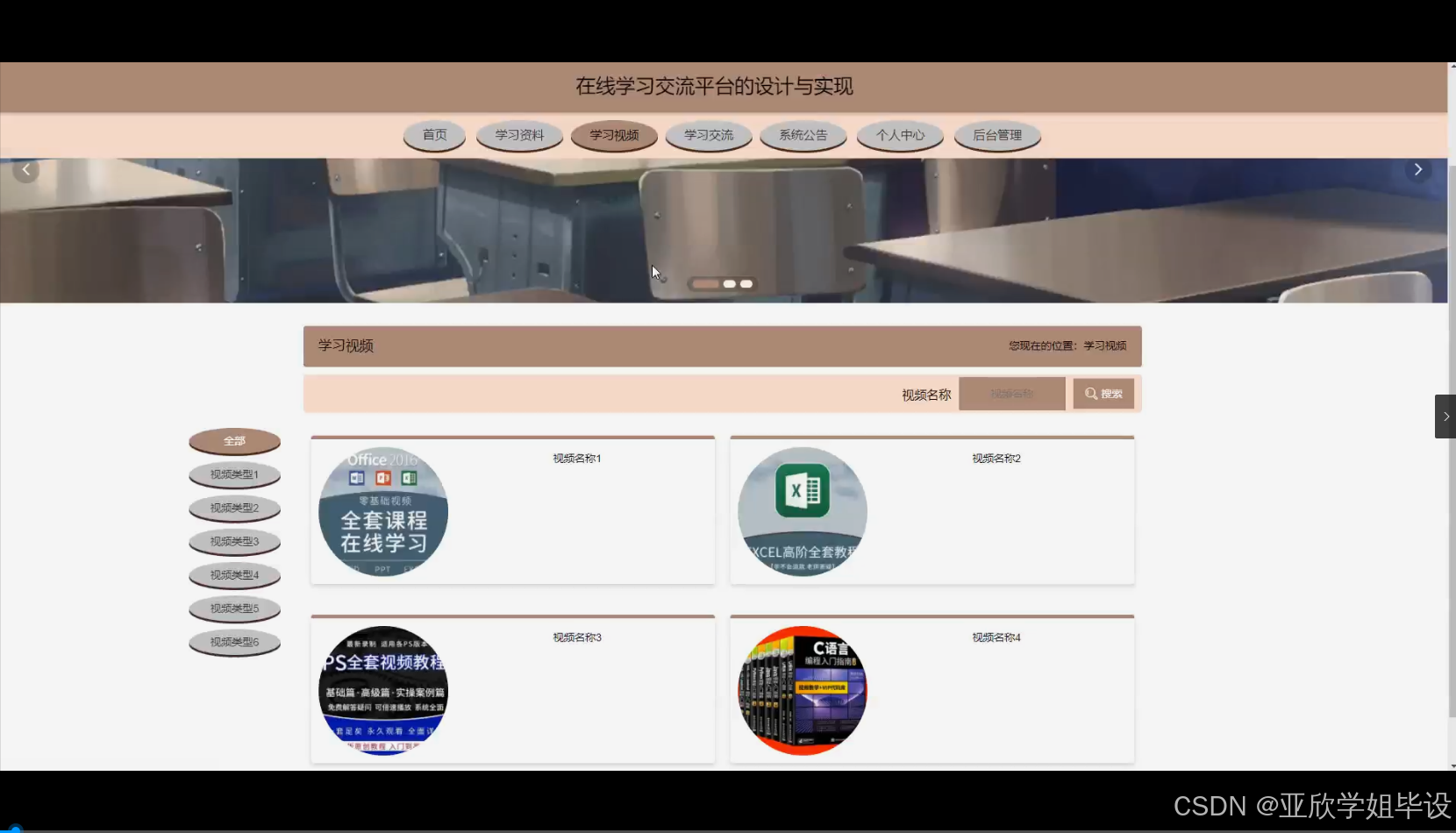
Task: Open the Excel 高阶全套教程 video thumbnail
Action: (801, 511)
